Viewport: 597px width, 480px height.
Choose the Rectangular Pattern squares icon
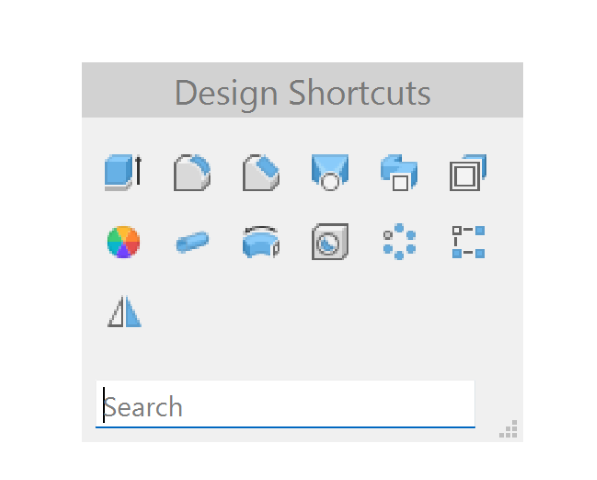click(468, 242)
